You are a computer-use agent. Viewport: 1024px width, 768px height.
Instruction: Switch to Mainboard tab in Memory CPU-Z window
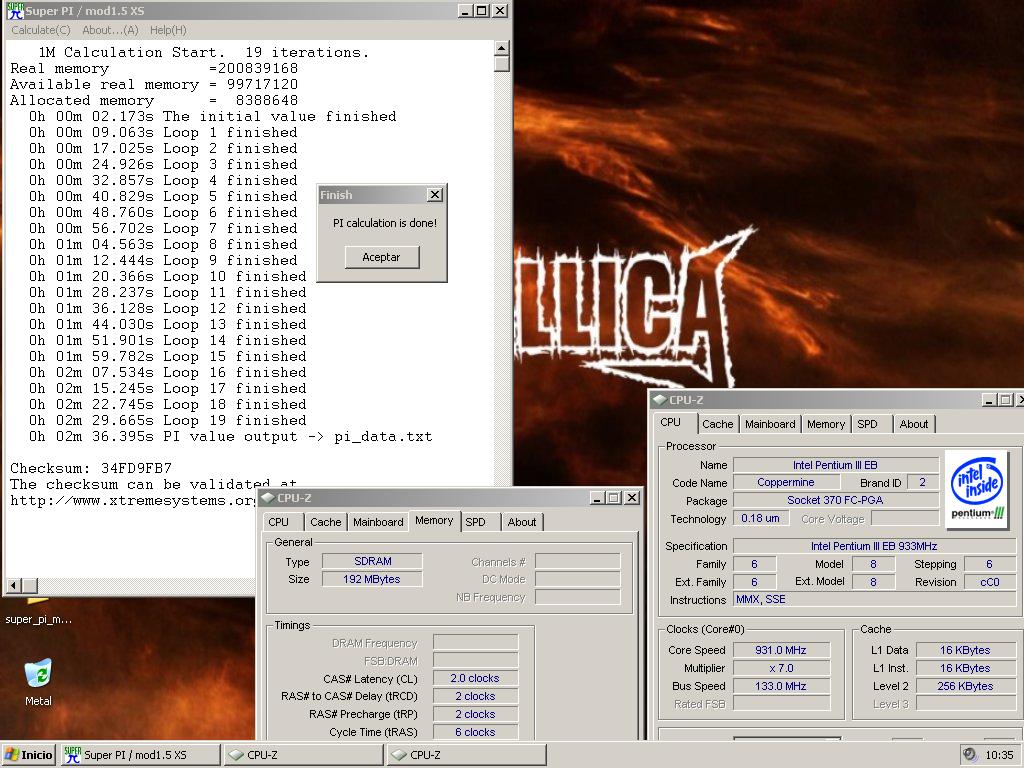click(x=377, y=522)
